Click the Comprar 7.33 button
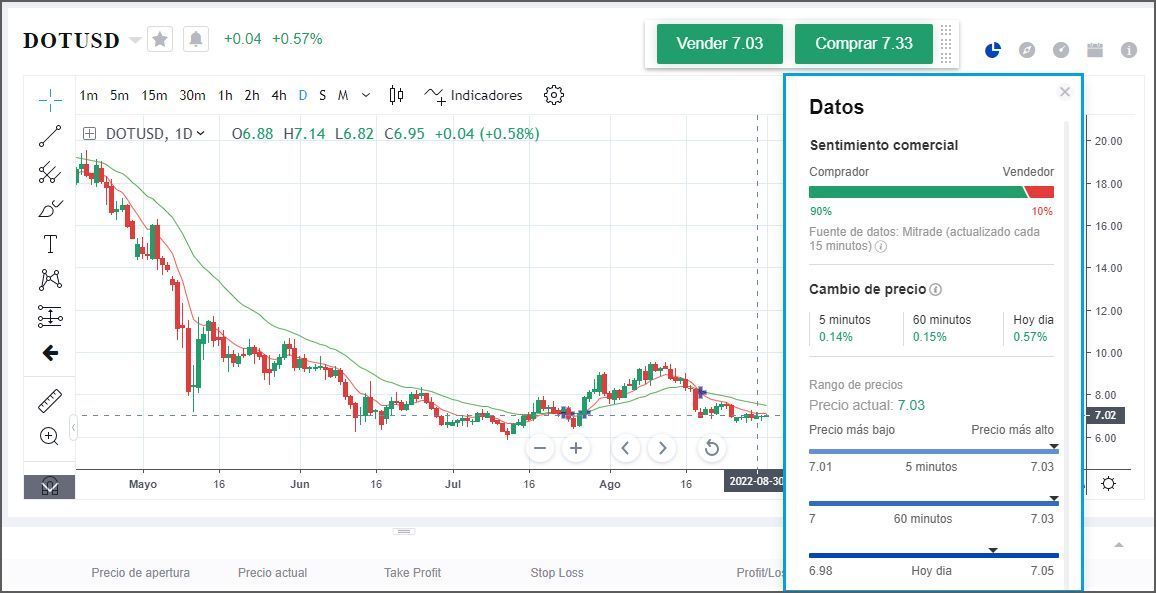1156x593 pixels. pos(863,44)
